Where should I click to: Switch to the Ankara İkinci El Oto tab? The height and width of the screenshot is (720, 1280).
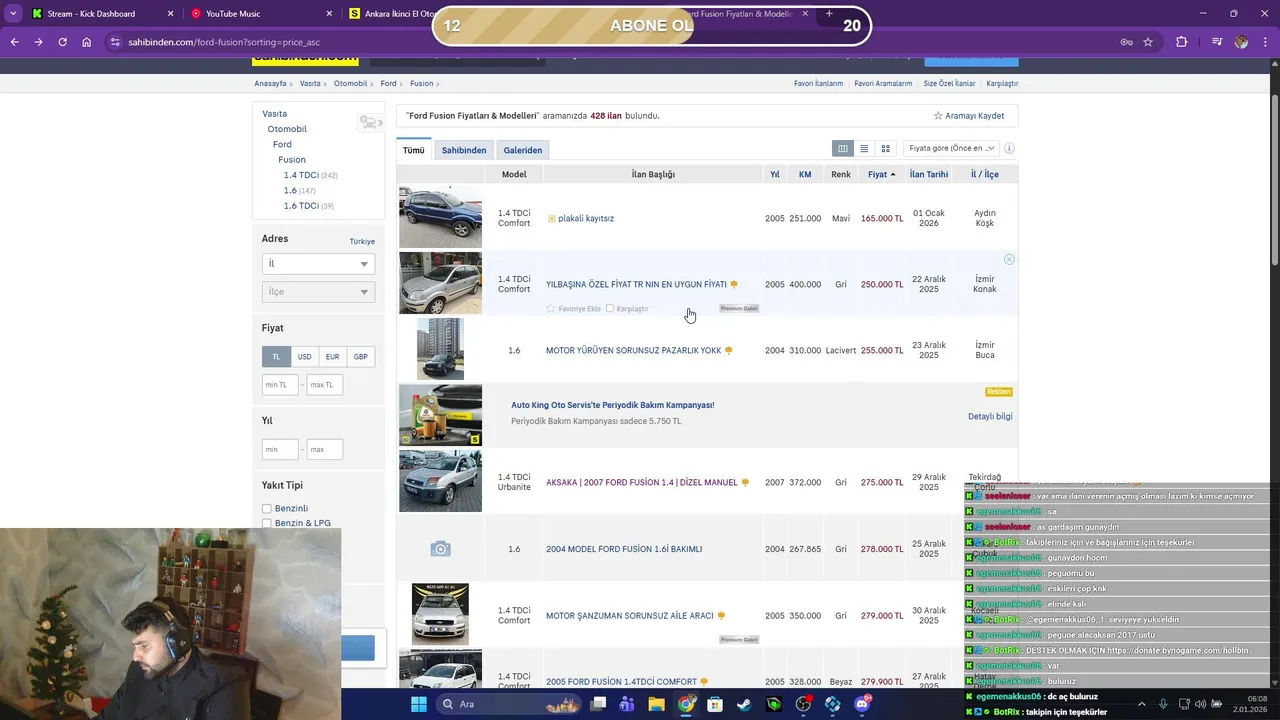(x=390, y=14)
